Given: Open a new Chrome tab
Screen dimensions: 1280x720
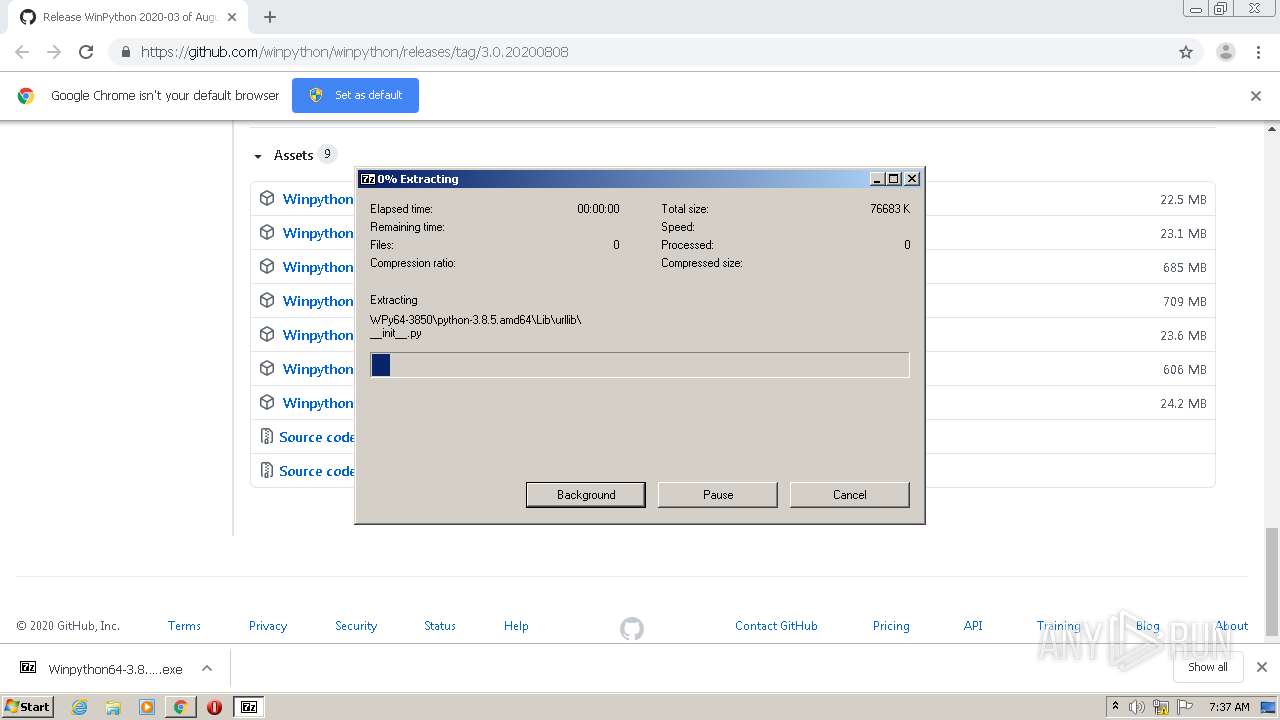Looking at the screenshot, I should click(x=270, y=17).
